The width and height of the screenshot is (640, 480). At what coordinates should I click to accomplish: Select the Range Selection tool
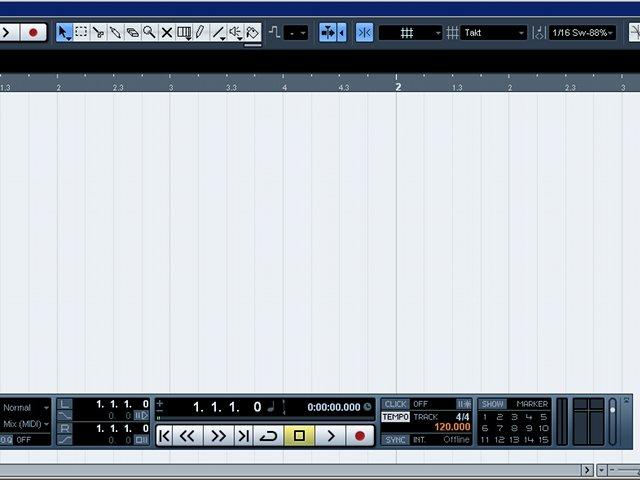pyautogui.click(x=81, y=32)
